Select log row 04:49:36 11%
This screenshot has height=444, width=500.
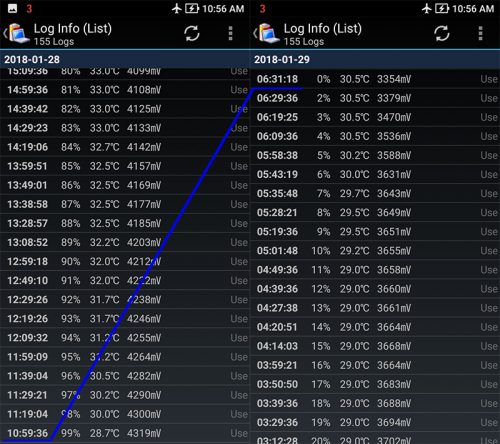pyautogui.click(x=375, y=270)
